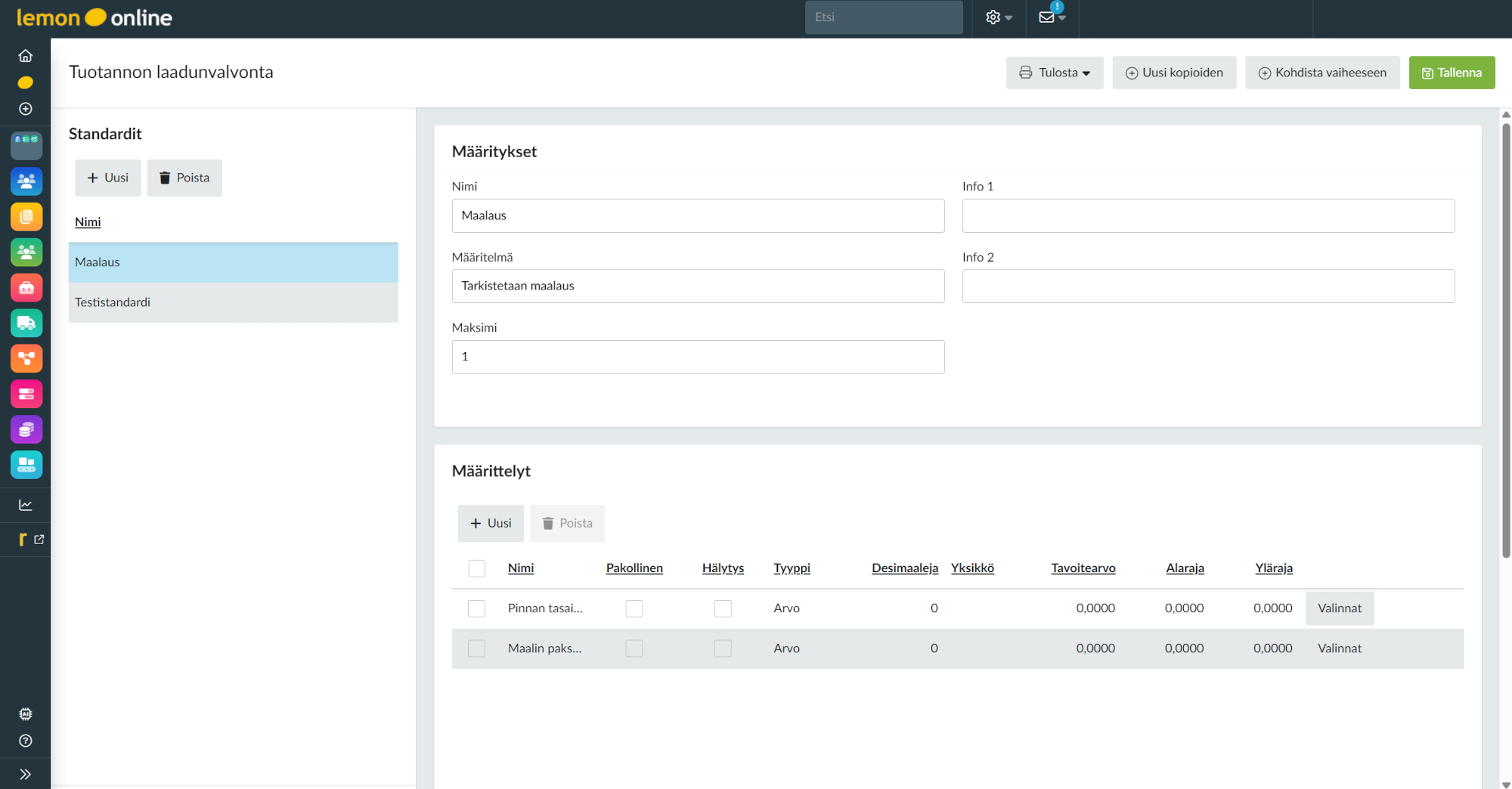Screen dimensions: 1512x789
Task: Click into the Määritelmä input field
Action: pyautogui.click(x=697, y=286)
